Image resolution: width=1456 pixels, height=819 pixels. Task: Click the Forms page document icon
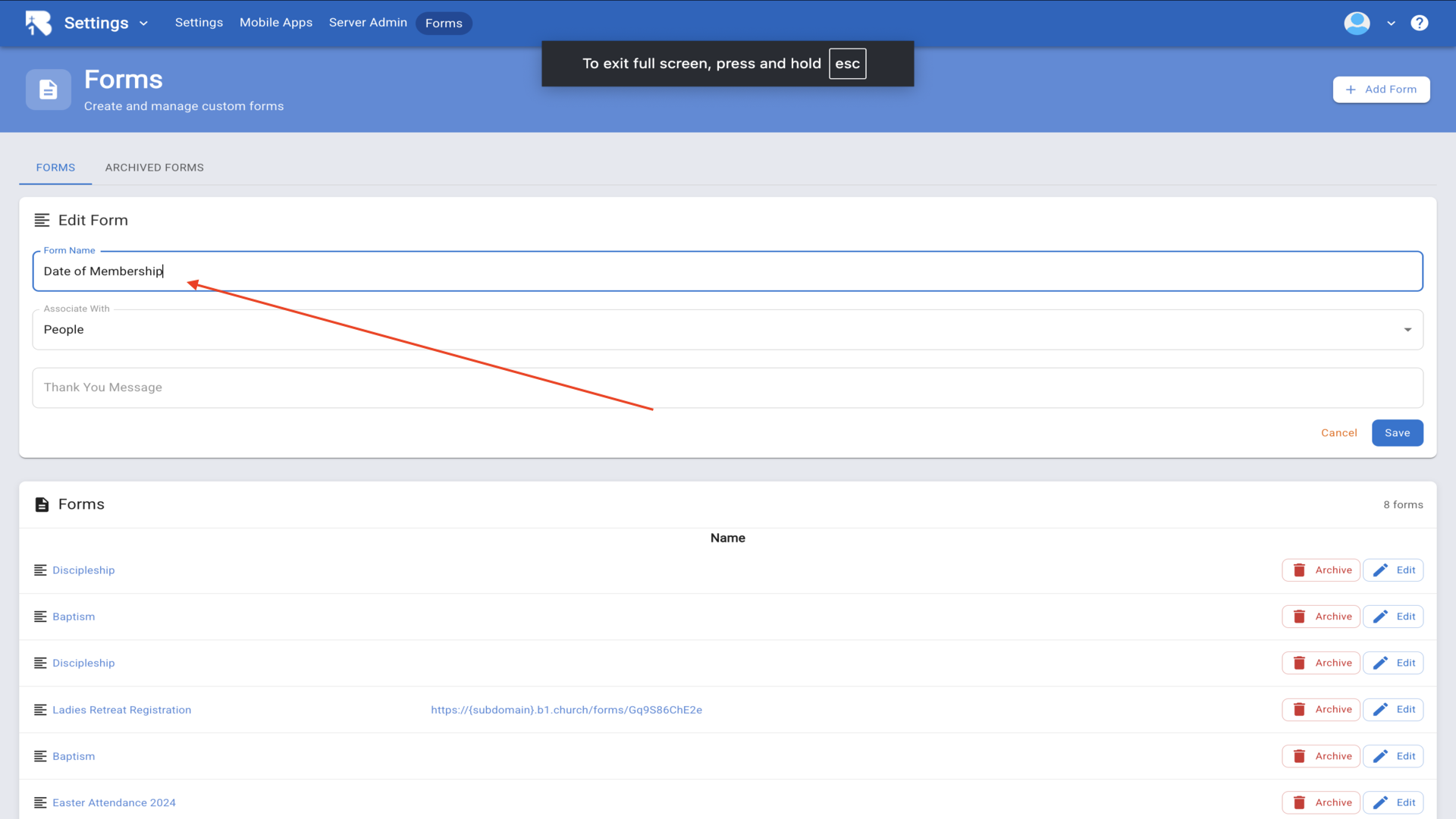point(49,89)
